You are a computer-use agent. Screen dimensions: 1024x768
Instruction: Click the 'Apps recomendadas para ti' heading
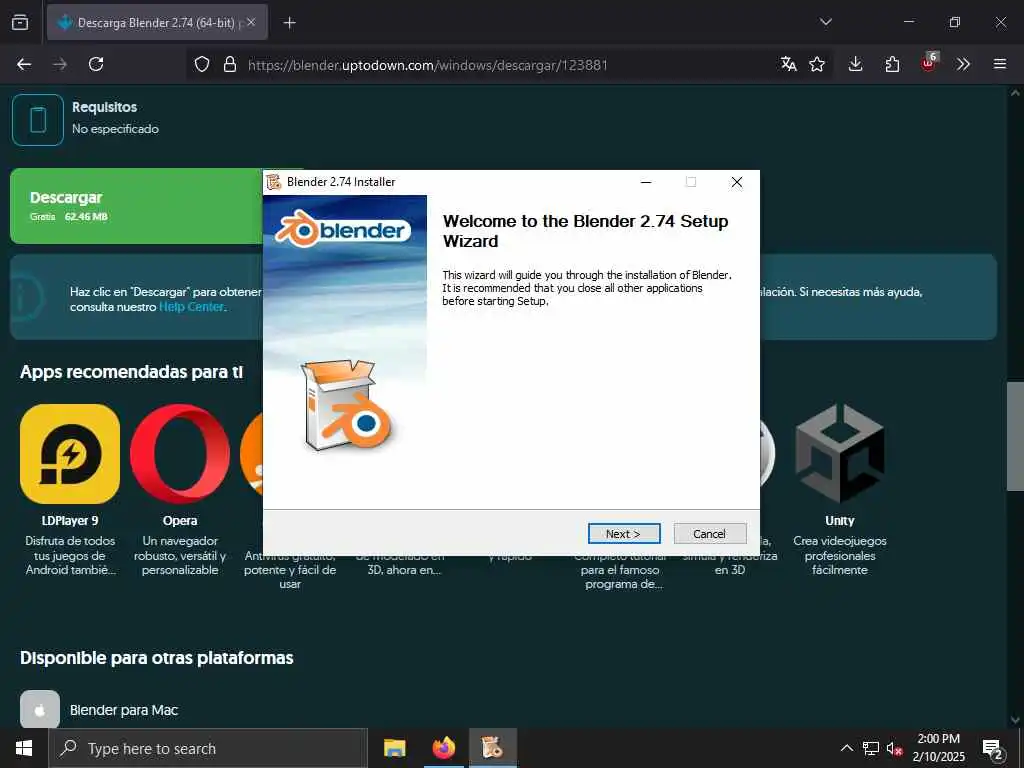coord(131,372)
